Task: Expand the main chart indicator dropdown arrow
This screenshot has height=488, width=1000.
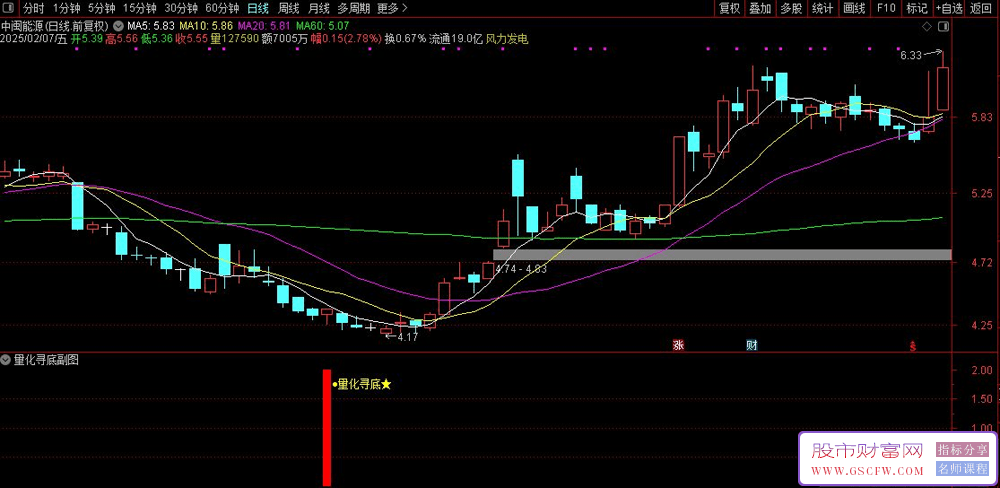Action: point(119,27)
